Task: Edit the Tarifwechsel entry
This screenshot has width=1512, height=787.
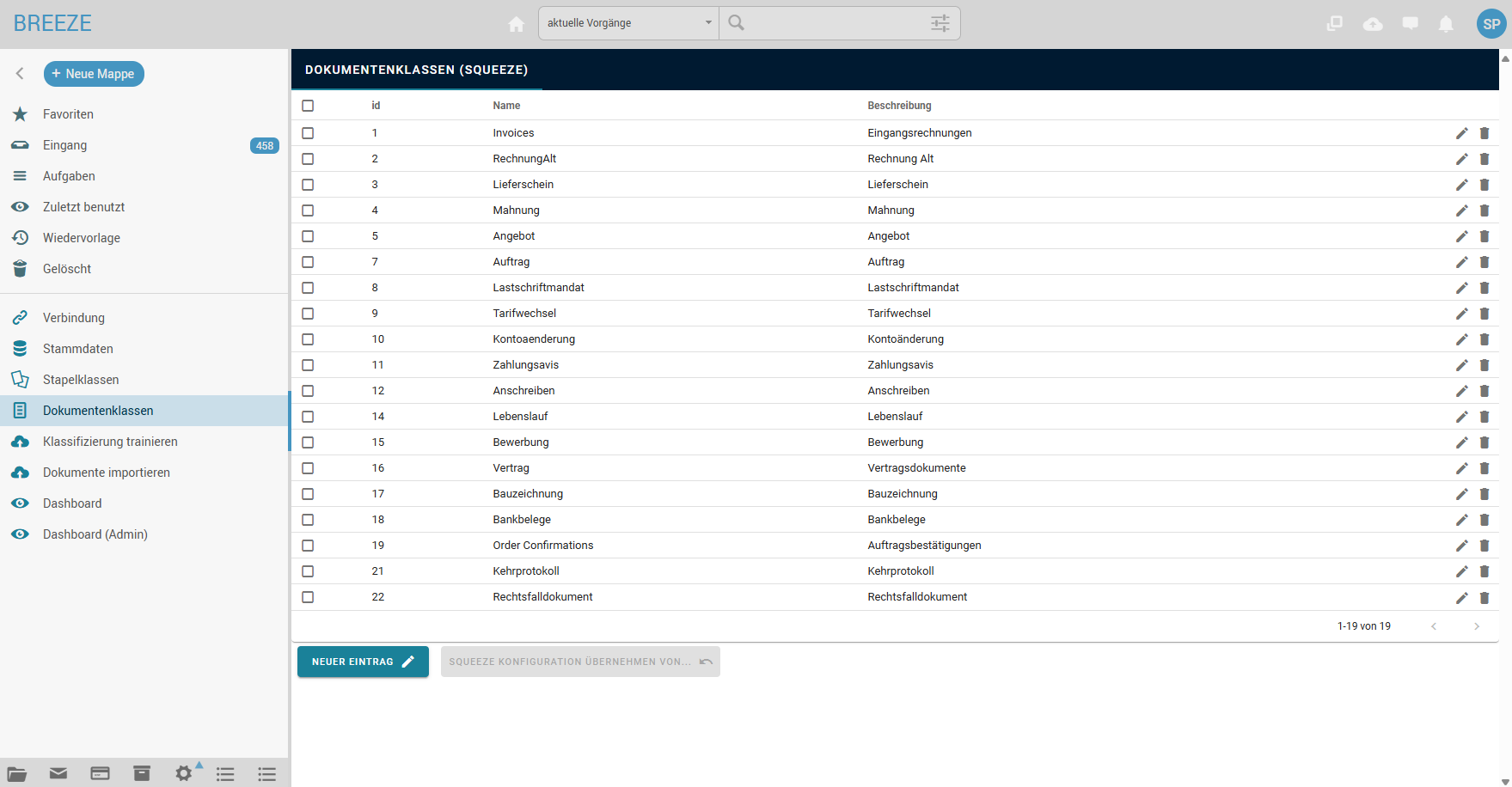Action: 1461,314
